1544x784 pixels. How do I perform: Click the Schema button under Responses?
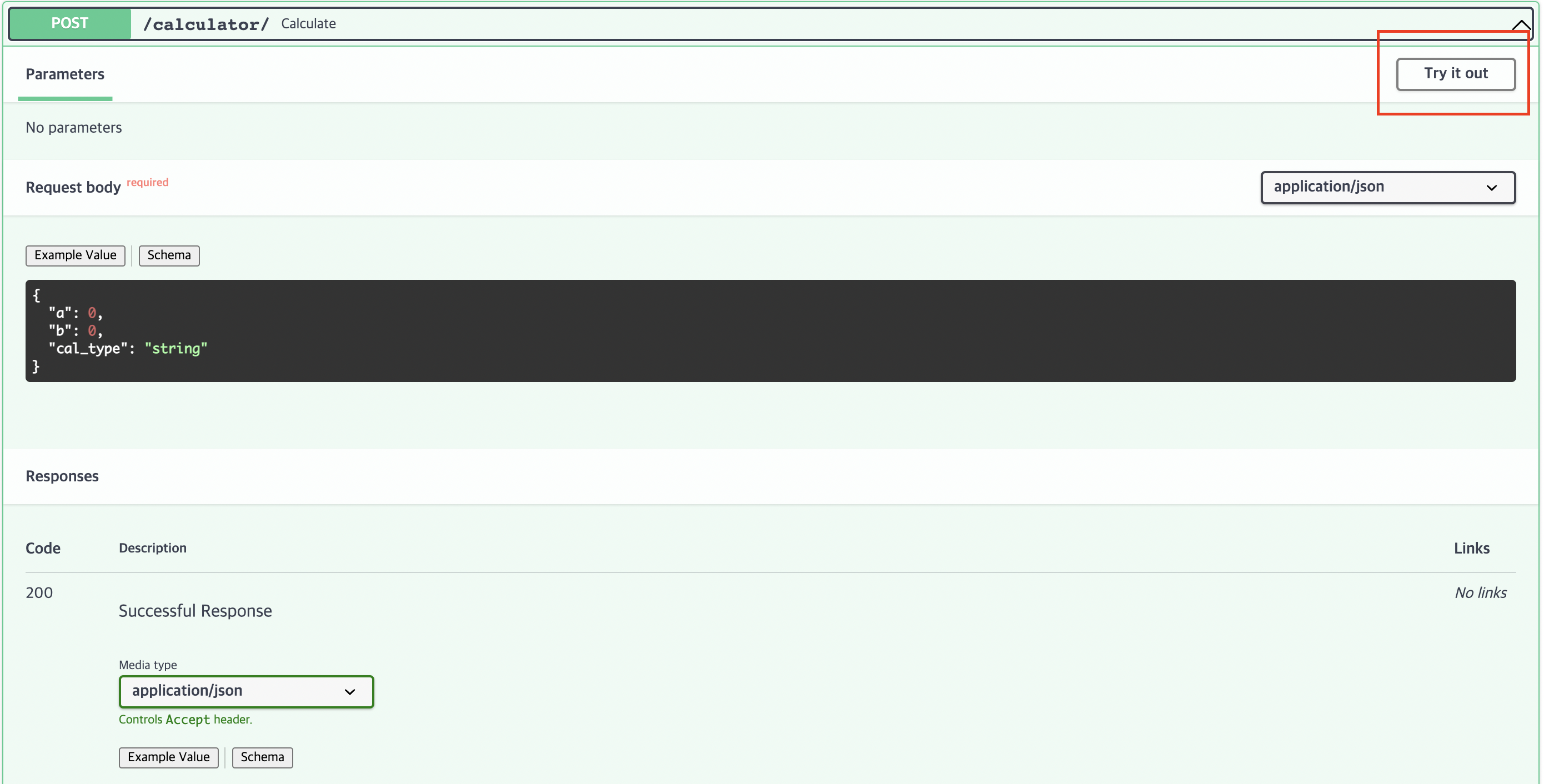point(263,757)
